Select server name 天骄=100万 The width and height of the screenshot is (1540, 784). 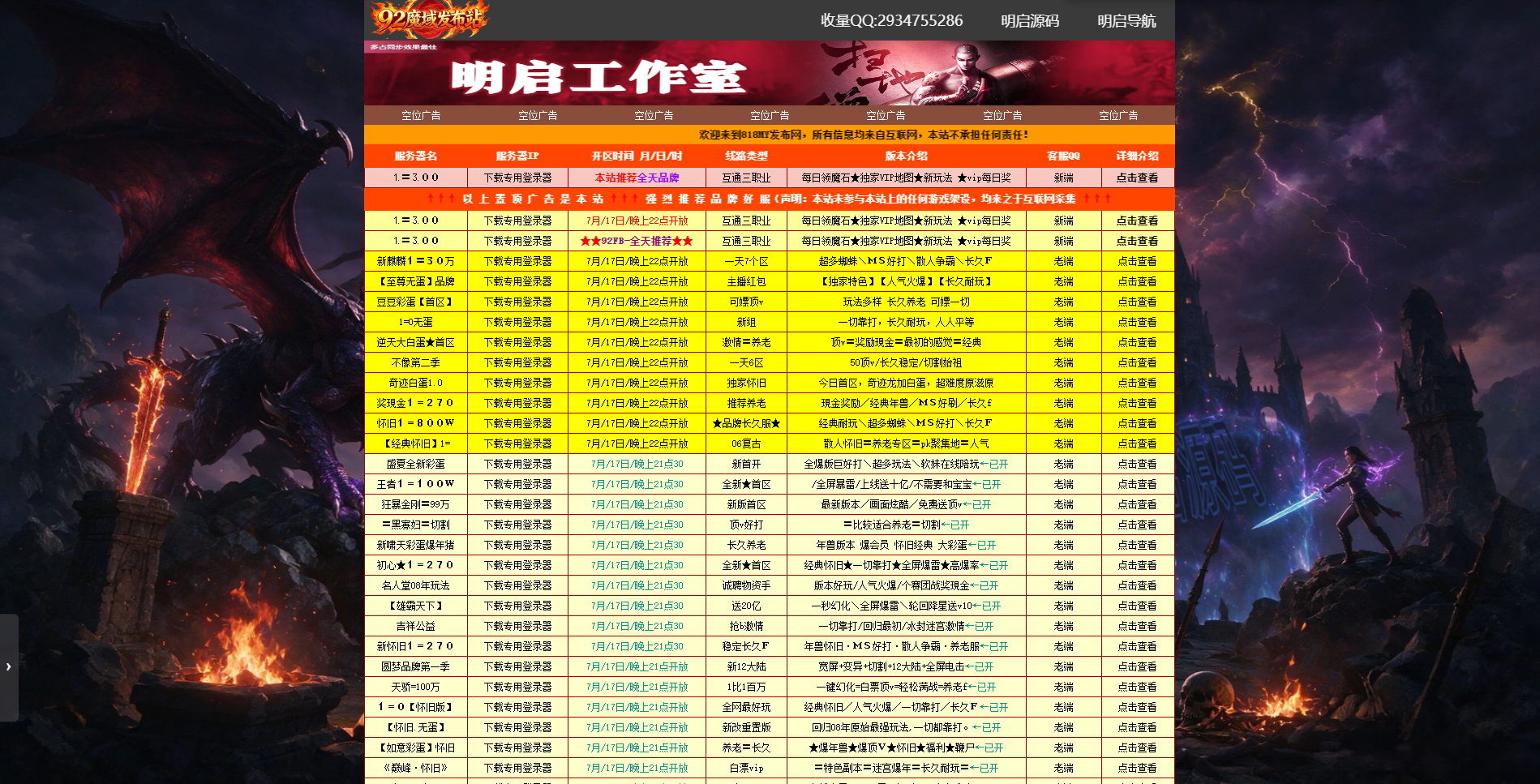click(x=416, y=687)
